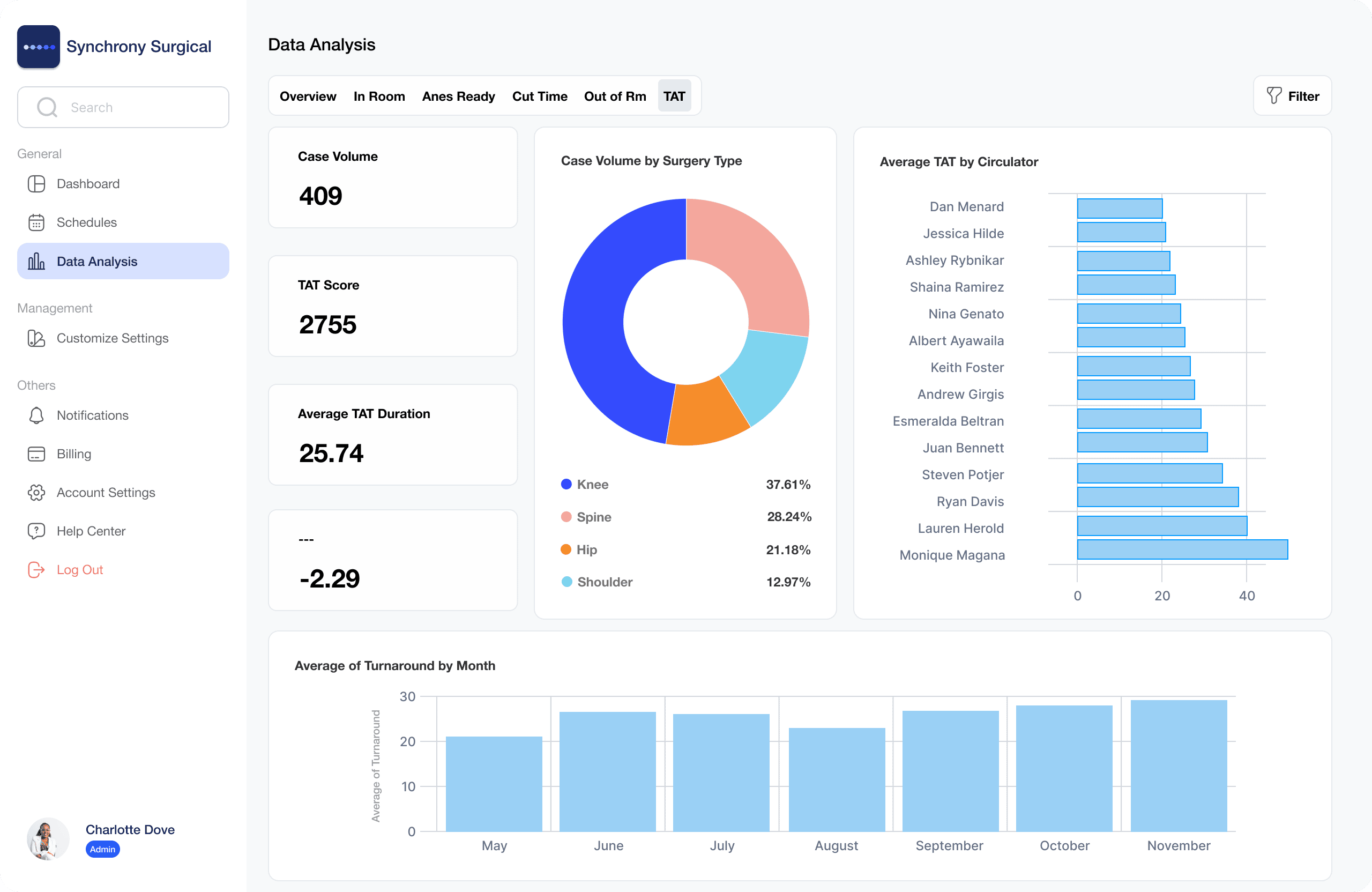Click the Log Out arrow icon
The width and height of the screenshot is (1372, 892).
tap(36, 570)
